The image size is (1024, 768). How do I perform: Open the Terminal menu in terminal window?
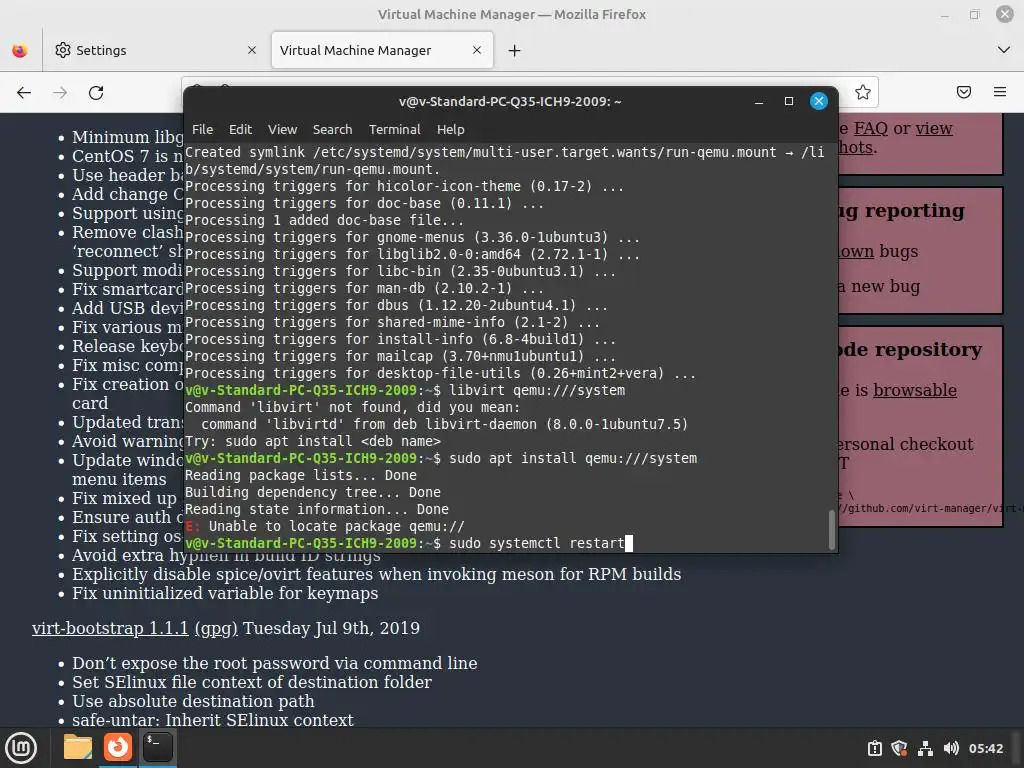[394, 129]
